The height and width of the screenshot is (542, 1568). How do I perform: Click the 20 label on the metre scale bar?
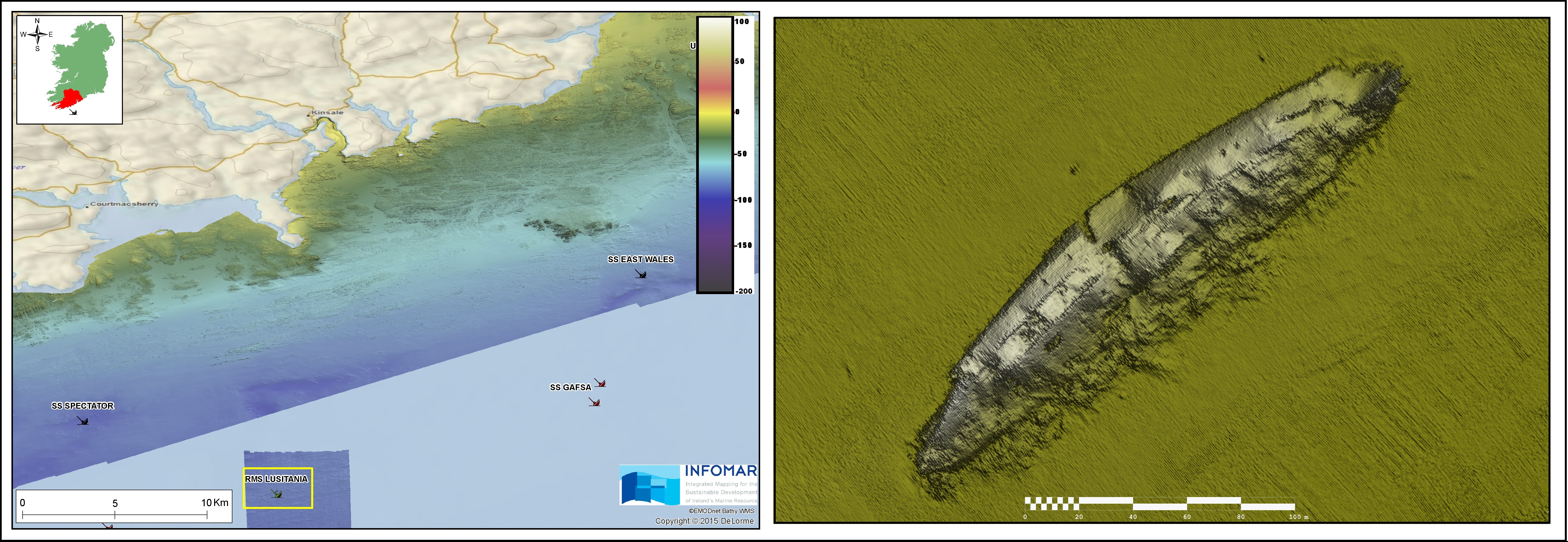[1079, 517]
